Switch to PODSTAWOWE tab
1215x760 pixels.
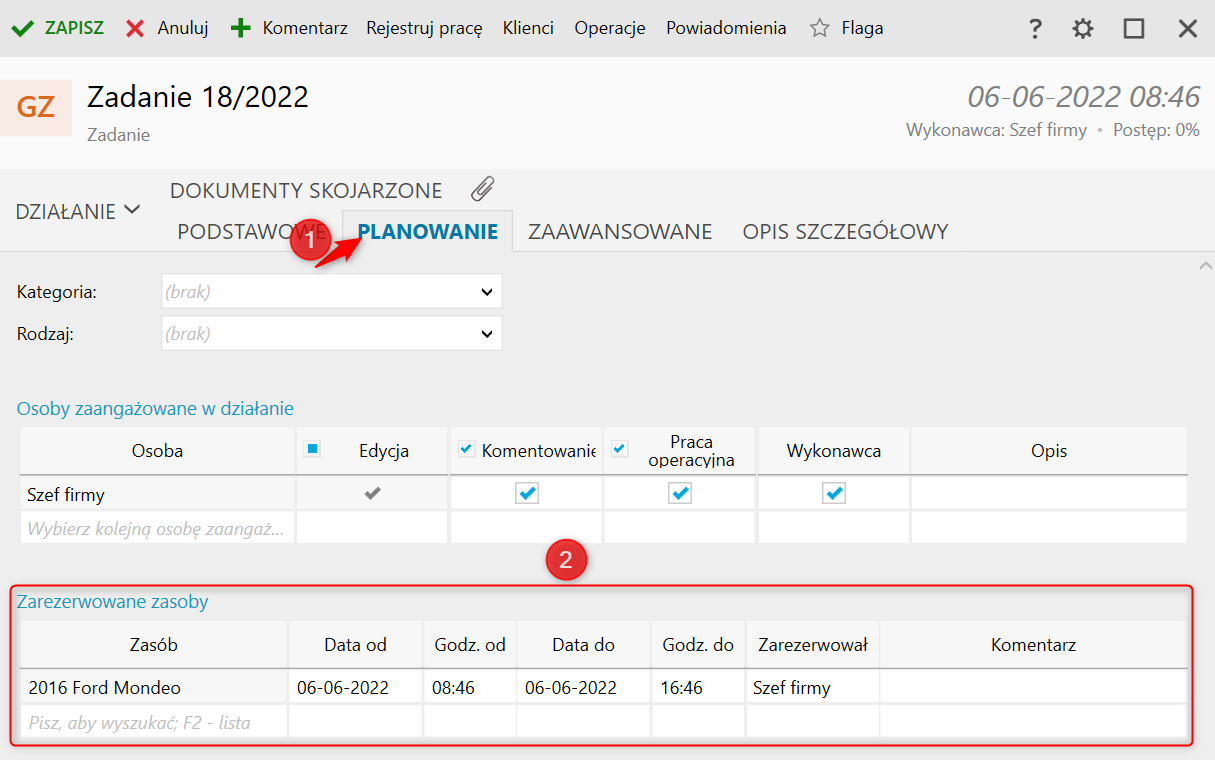253,232
